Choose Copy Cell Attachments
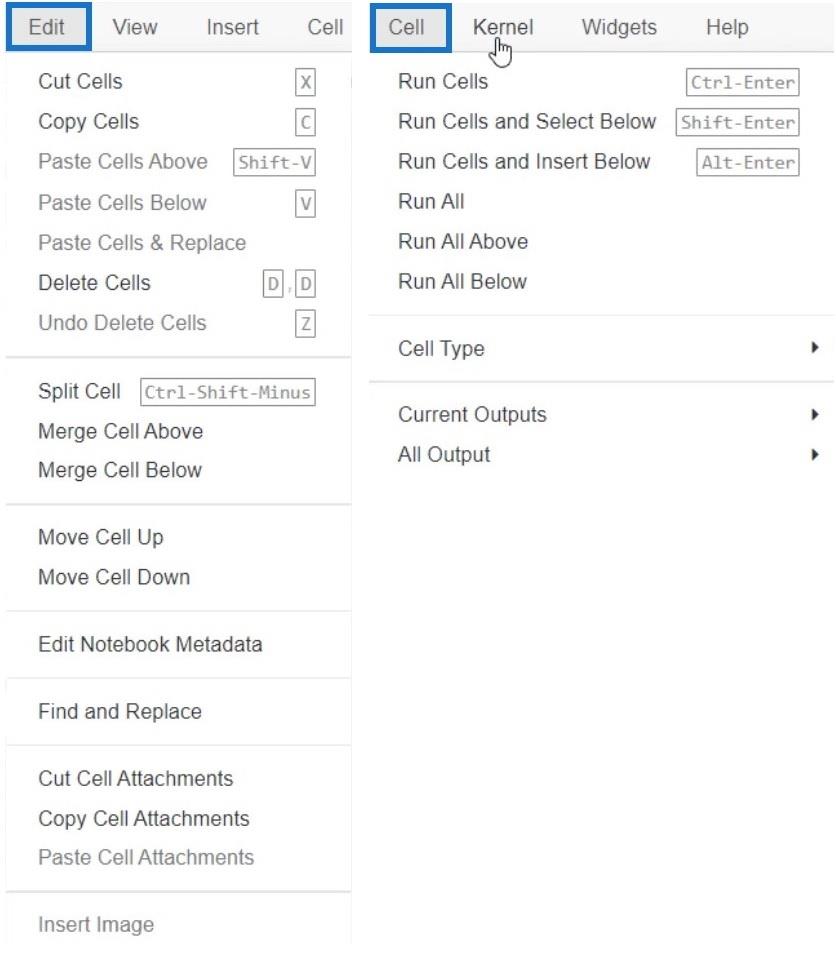 point(178,819)
